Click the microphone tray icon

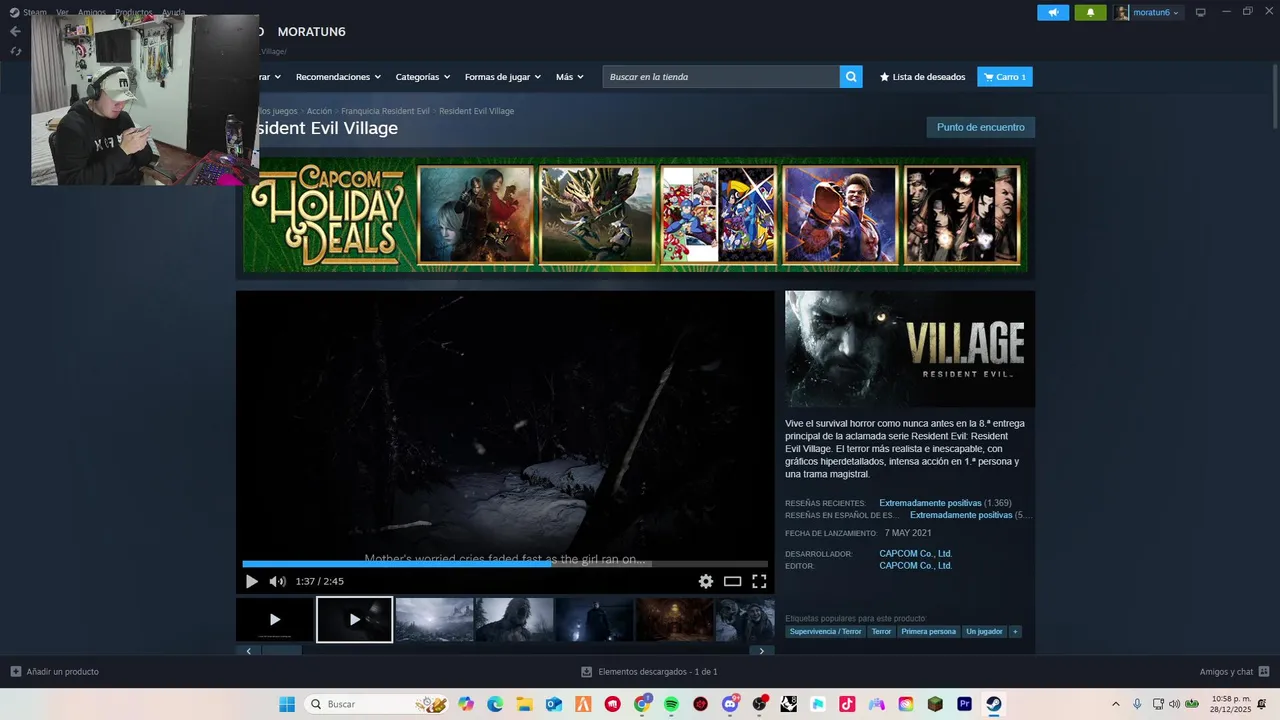point(1137,704)
